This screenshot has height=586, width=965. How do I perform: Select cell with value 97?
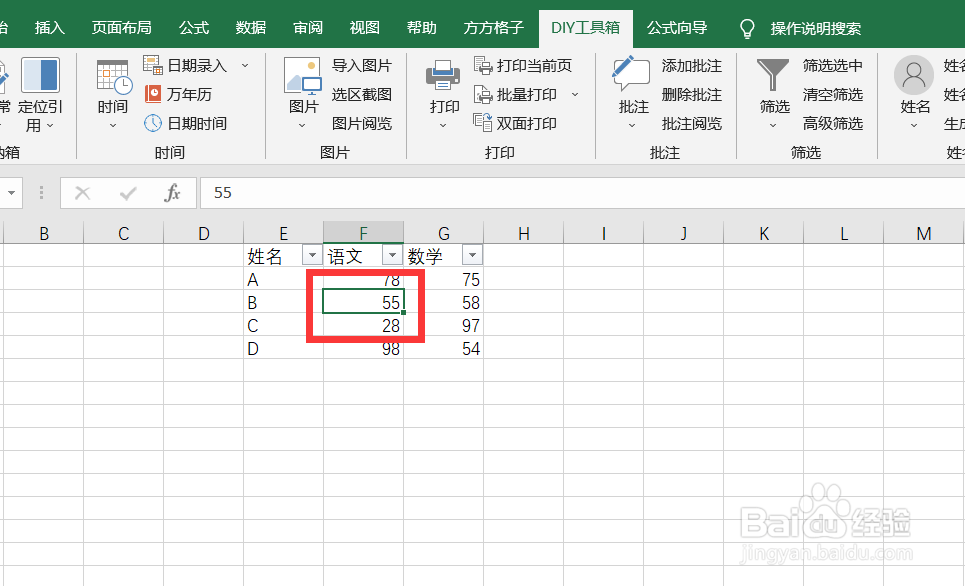coord(444,325)
